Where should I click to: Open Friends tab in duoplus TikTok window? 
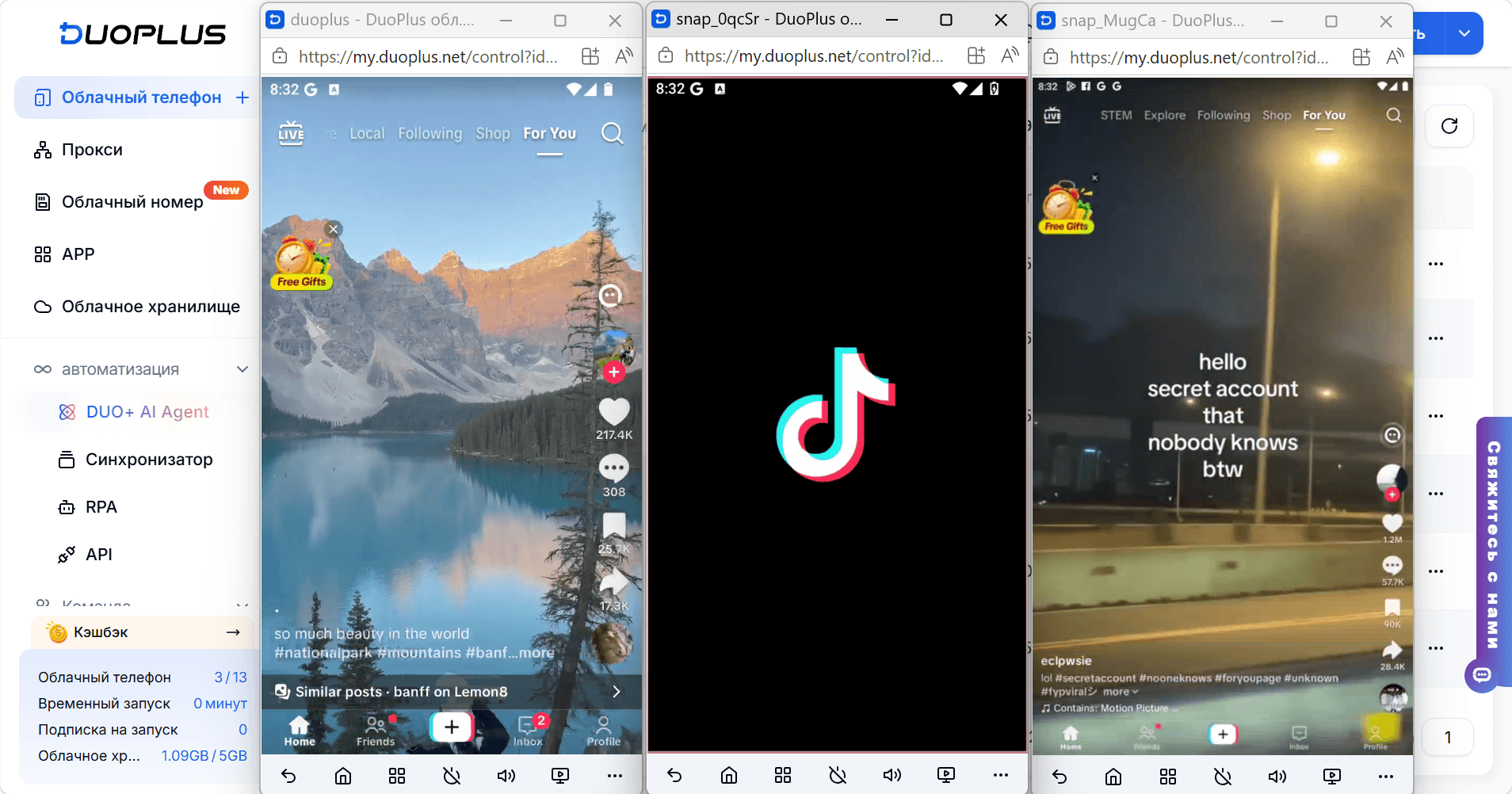[x=376, y=731]
